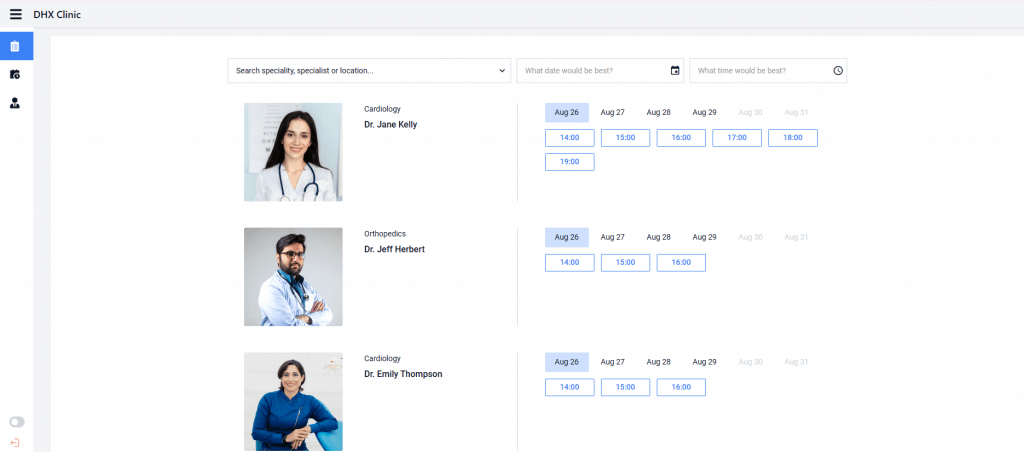The height and width of the screenshot is (452, 1024).
Task: Pick 16:00 slot for Dr. Emily Thompson
Action: click(681, 387)
